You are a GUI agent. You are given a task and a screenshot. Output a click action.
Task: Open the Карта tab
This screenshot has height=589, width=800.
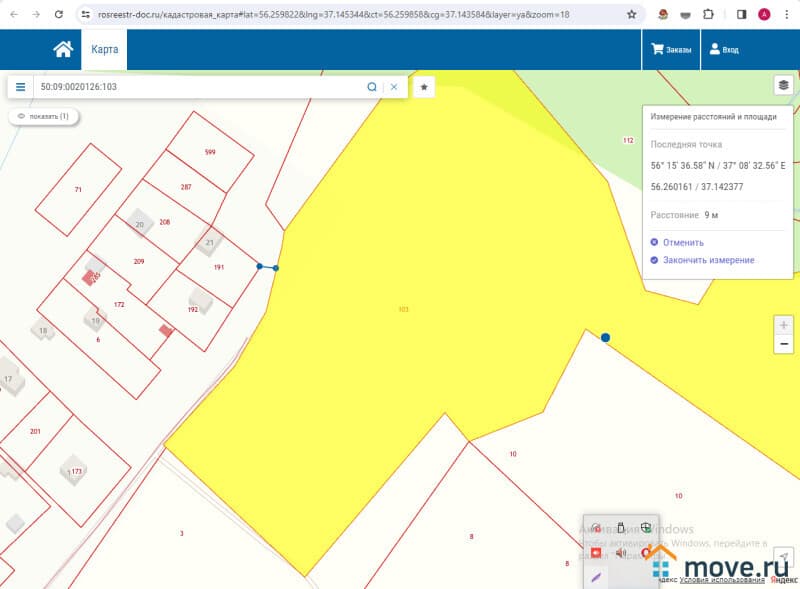[104, 50]
